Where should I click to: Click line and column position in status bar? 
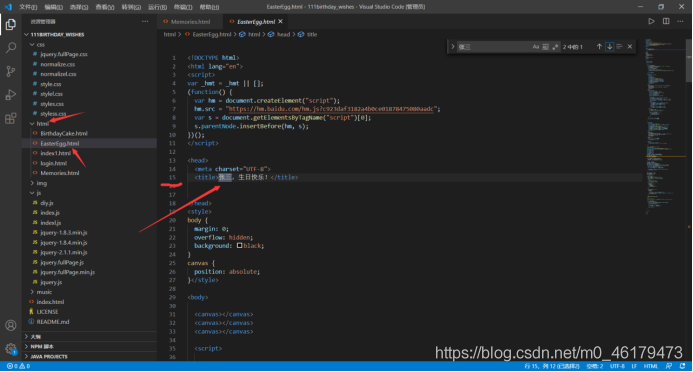coord(552,366)
